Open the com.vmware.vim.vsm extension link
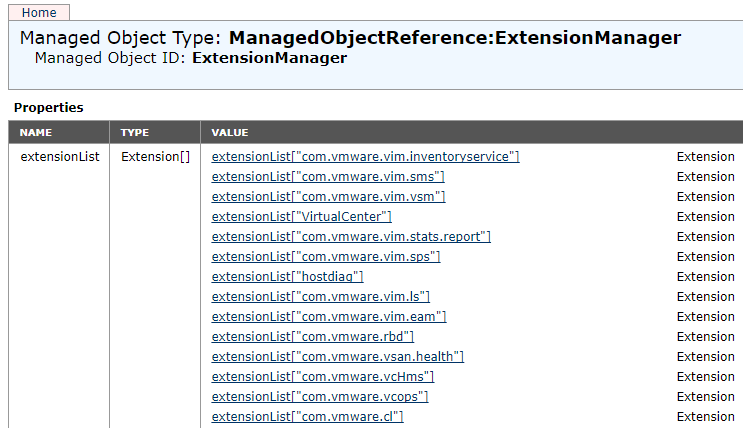Image resolution: width=750 pixels, height=428 pixels. (329, 197)
